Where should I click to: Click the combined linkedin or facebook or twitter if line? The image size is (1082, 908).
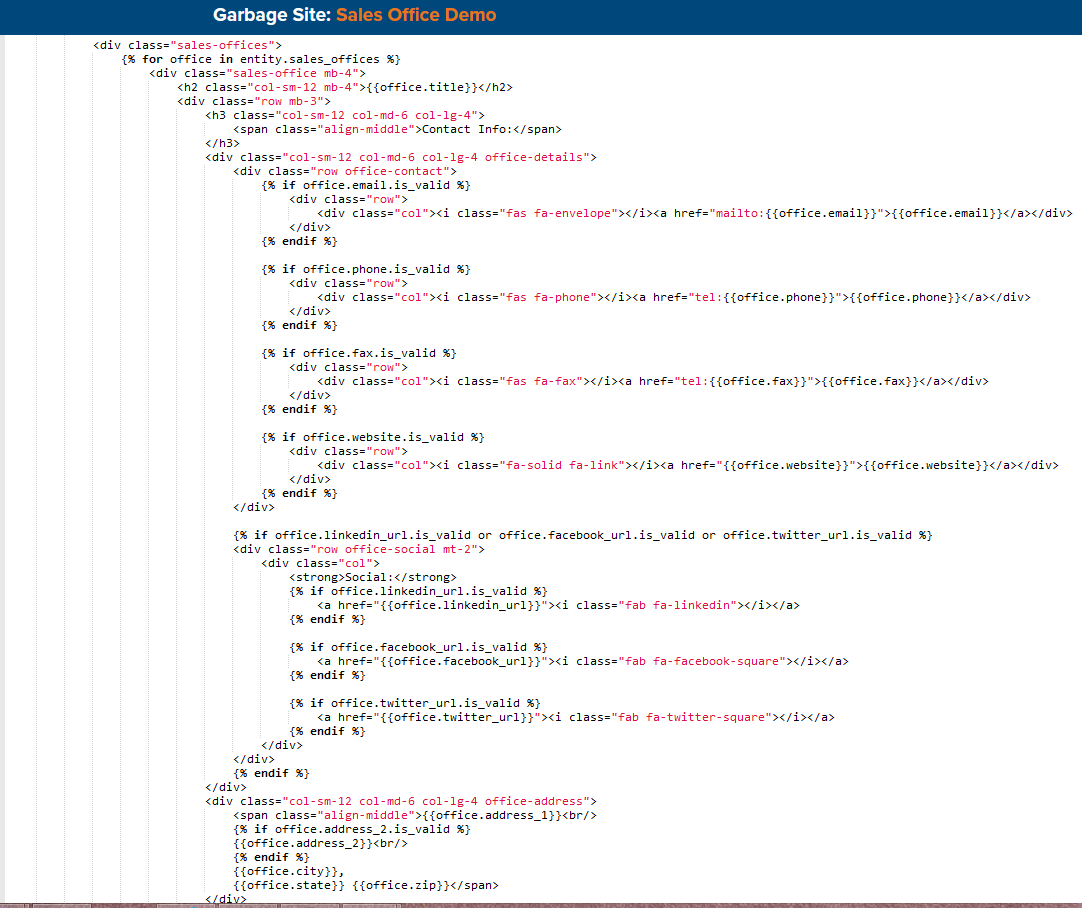click(583, 535)
